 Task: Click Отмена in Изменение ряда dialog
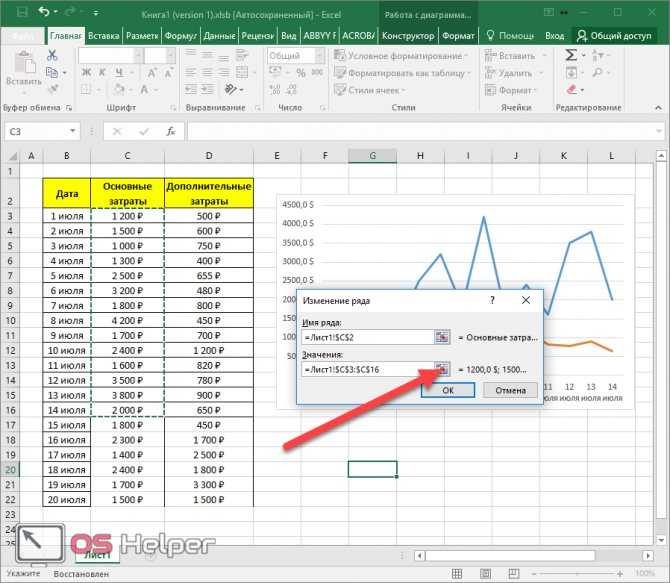[511, 390]
